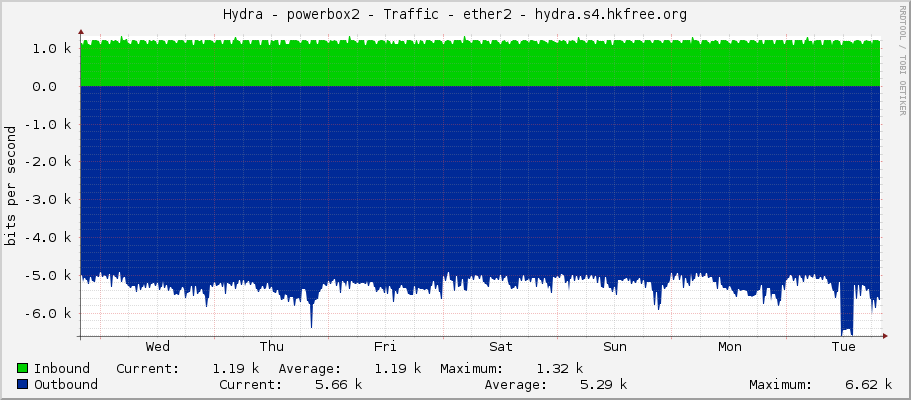Click the 'Sun' x-axis label
The width and height of the screenshot is (911, 400).
click(615, 347)
